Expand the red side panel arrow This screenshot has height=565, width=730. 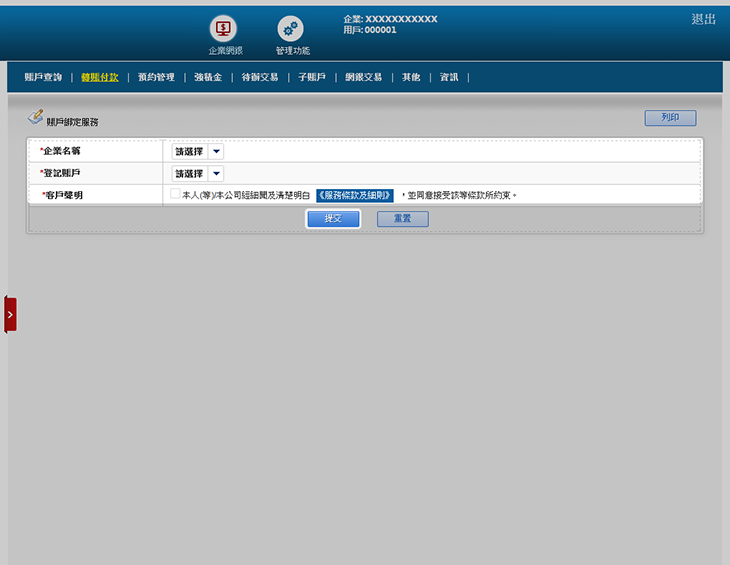[x=10, y=314]
